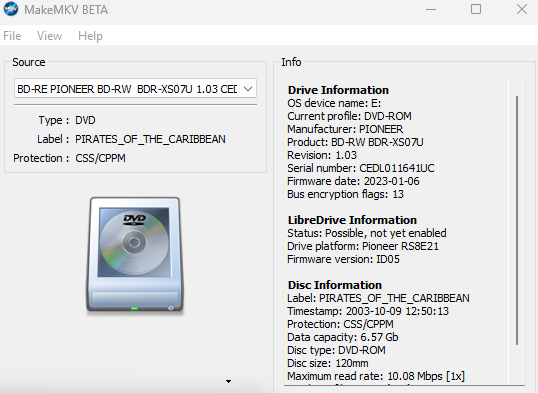Click Bus encryption flags: 13 line
Image resolution: width=538 pixels, height=393 pixels.
tap(345, 194)
